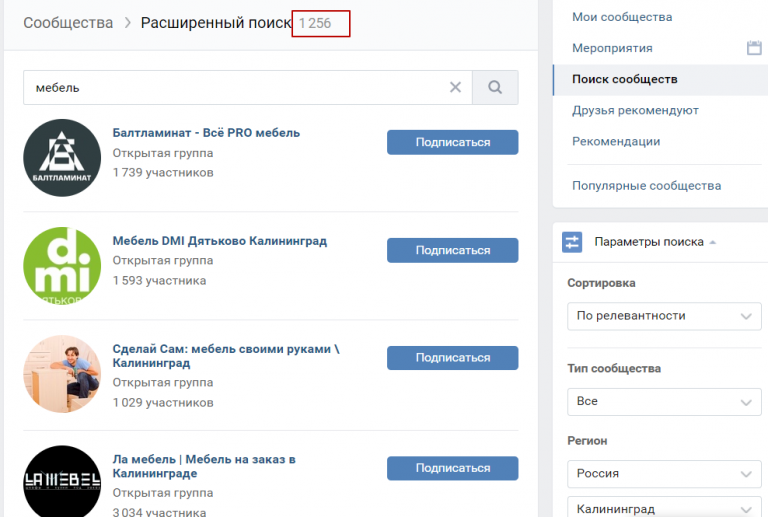Click the magnifier search button
768x517 pixels.
(x=495, y=87)
